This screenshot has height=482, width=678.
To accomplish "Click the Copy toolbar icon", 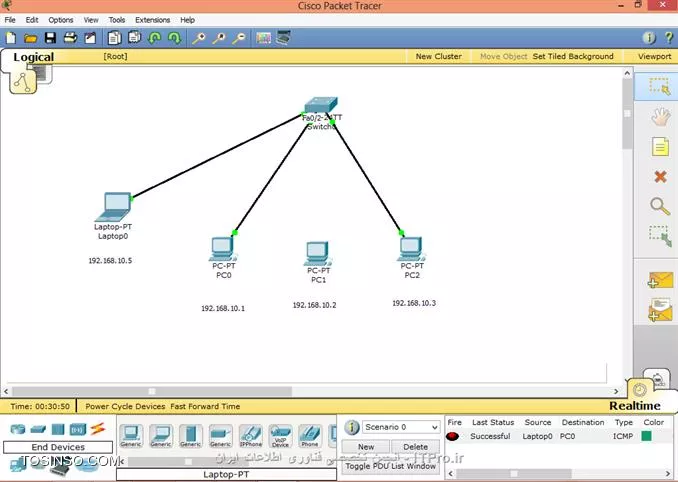I will [x=114, y=38].
